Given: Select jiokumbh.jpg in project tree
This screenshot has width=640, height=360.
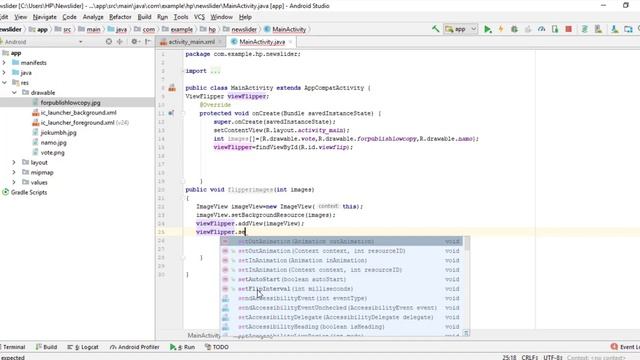Looking at the screenshot, I should (58, 133).
